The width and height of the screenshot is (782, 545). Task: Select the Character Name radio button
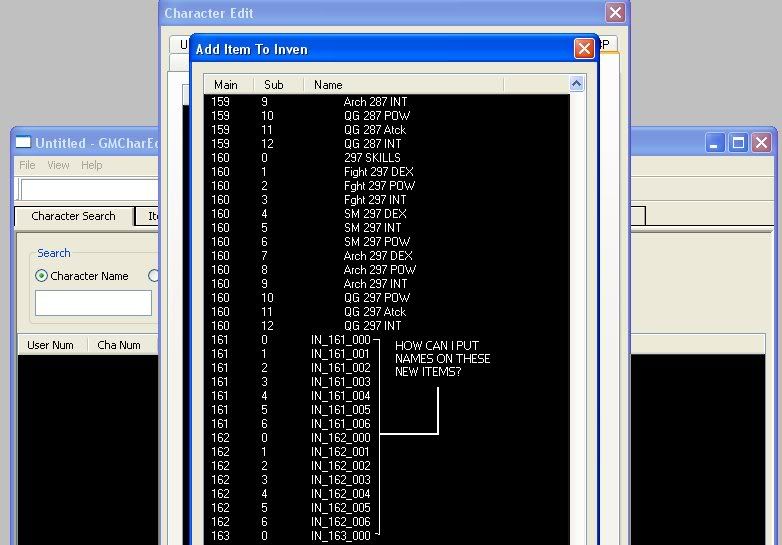[41, 276]
